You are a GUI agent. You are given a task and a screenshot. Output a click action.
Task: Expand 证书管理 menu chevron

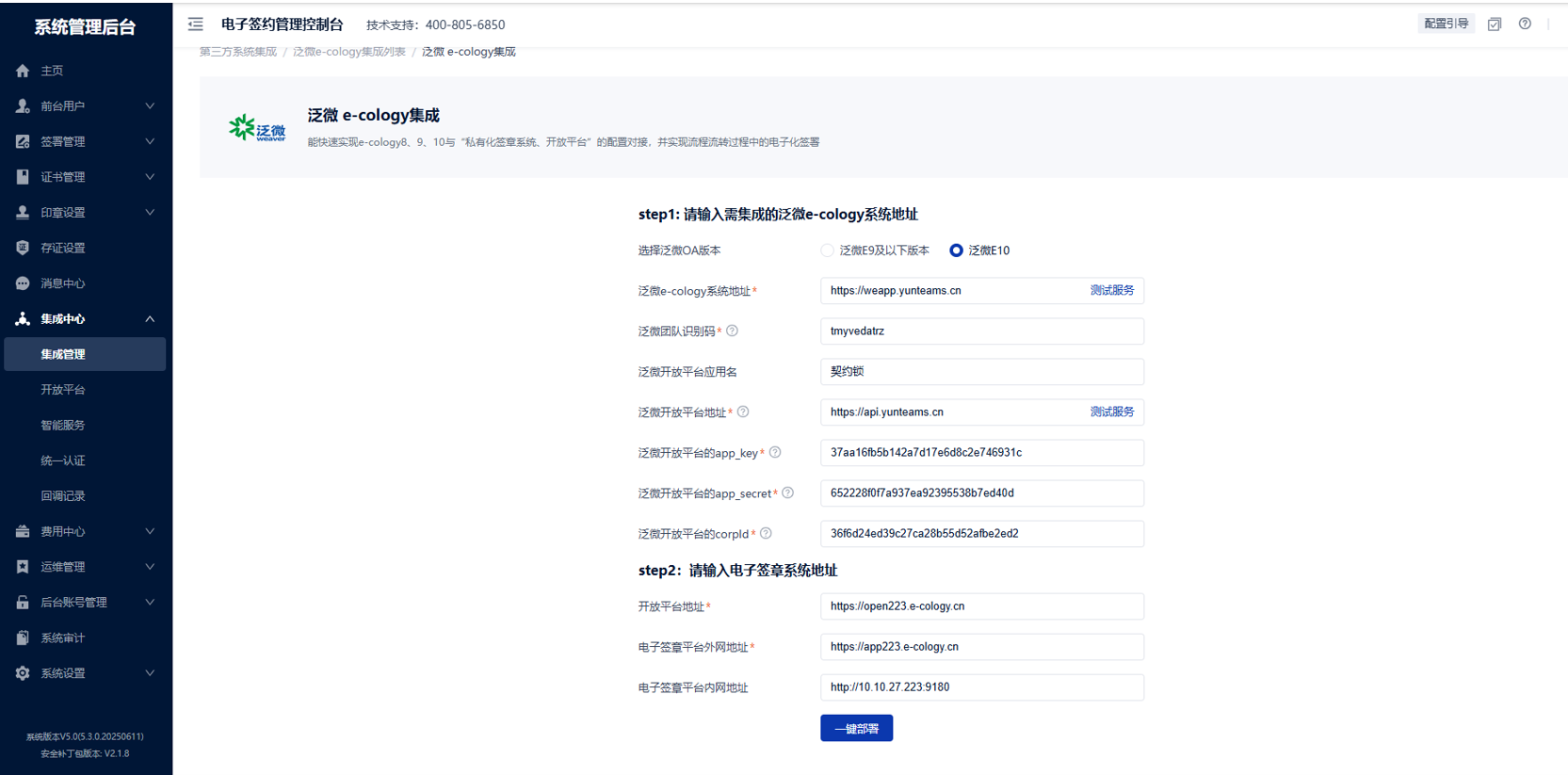click(x=150, y=177)
